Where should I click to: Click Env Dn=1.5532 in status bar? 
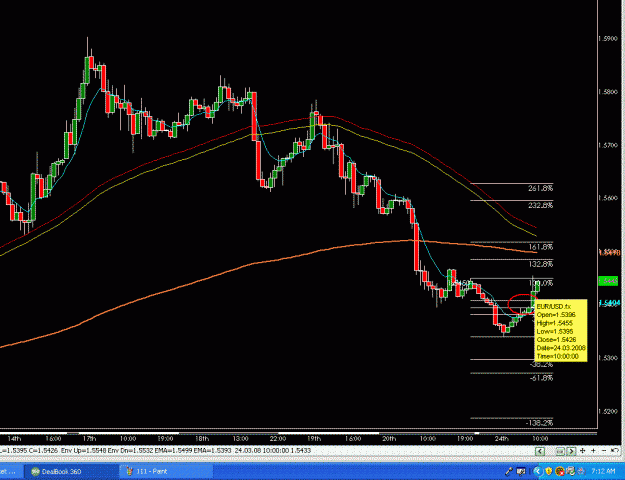point(131,451)
